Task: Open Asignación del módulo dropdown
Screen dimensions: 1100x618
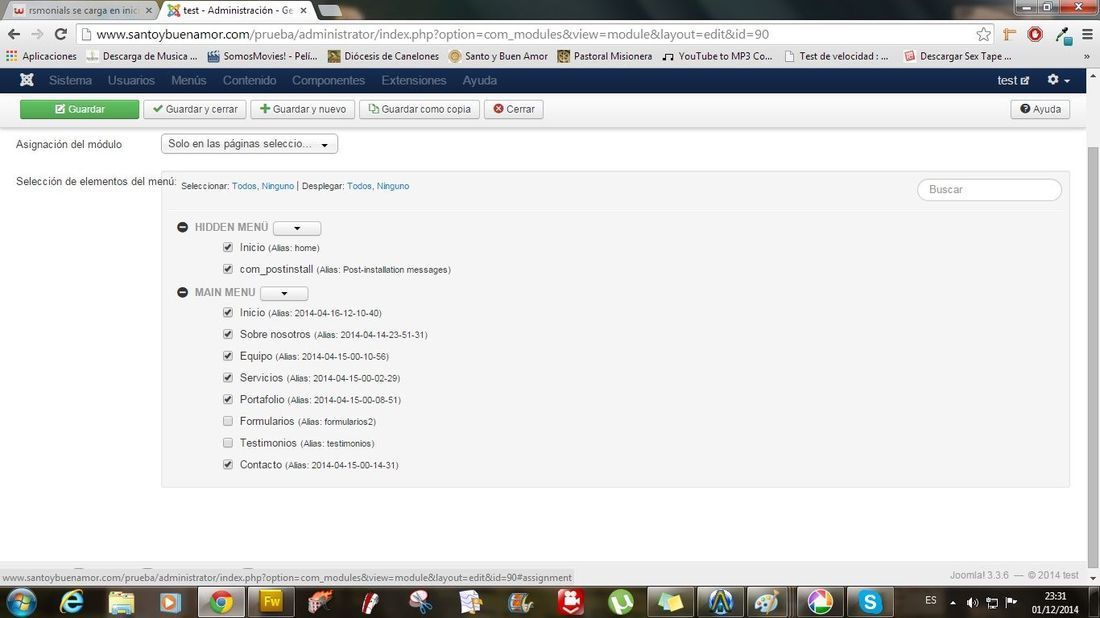Action: tap(249, 144)
